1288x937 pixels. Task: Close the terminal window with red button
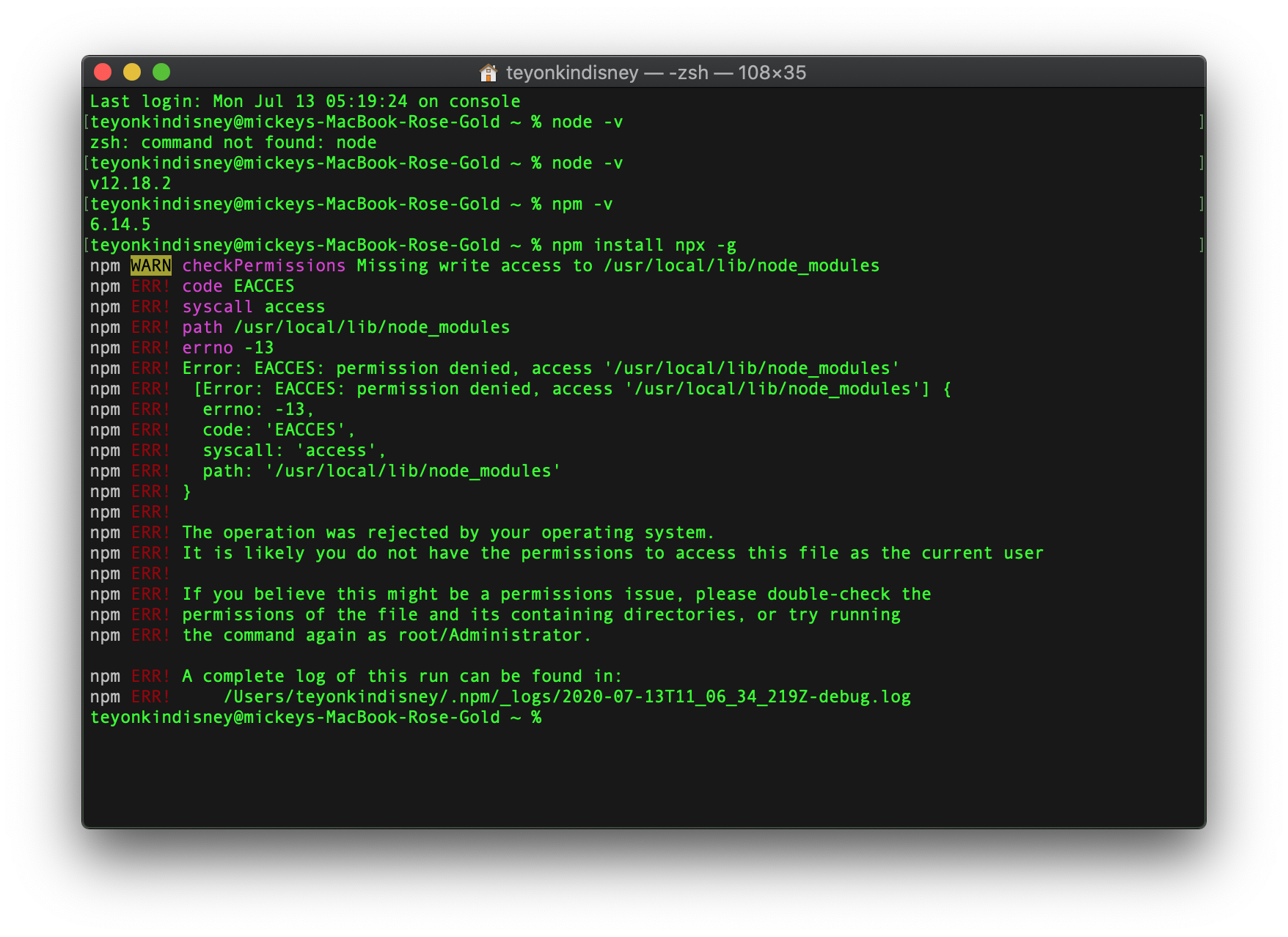click(x=103, y=72)
